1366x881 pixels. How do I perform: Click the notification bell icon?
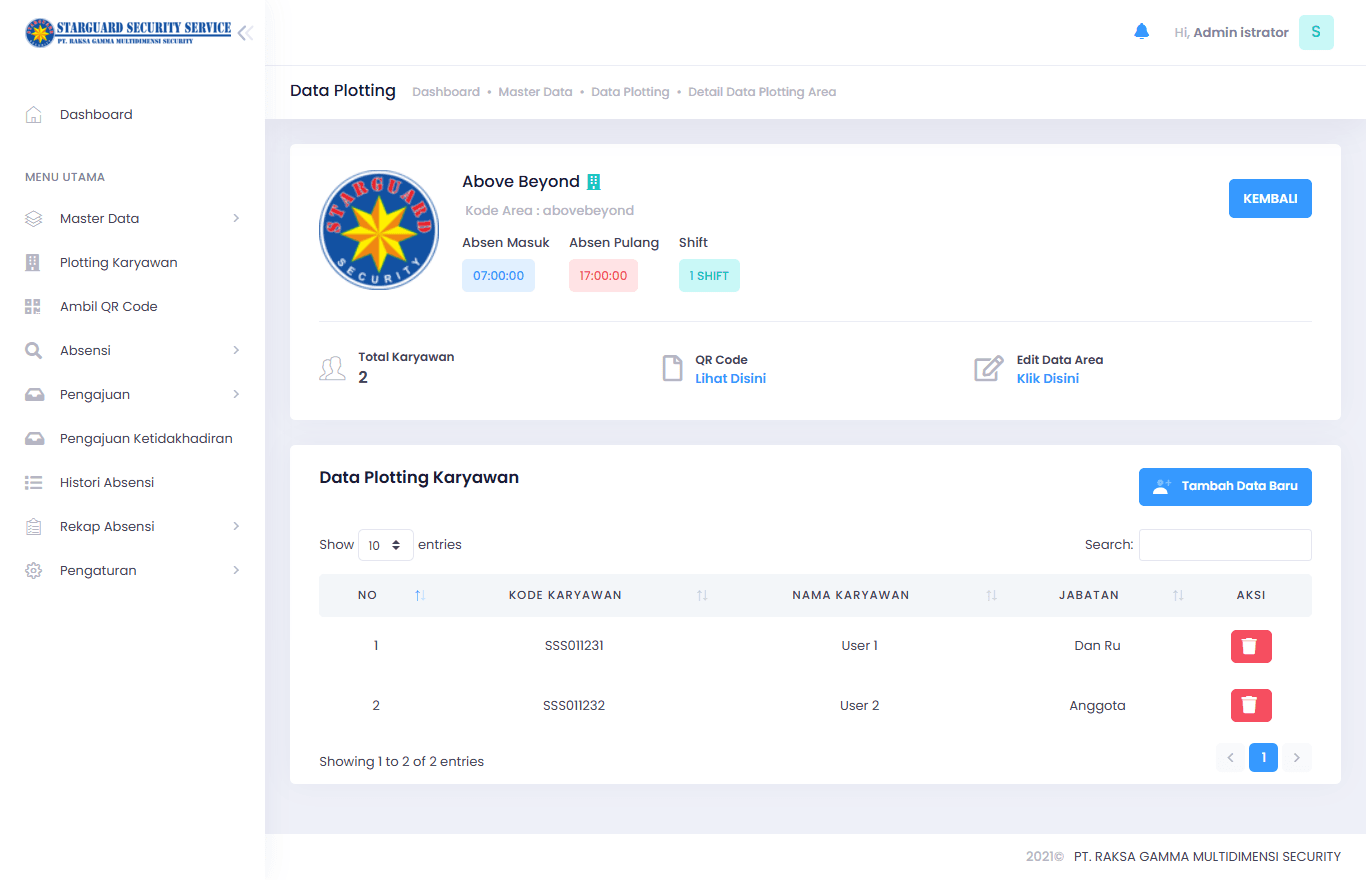[x=1142, y=32]
